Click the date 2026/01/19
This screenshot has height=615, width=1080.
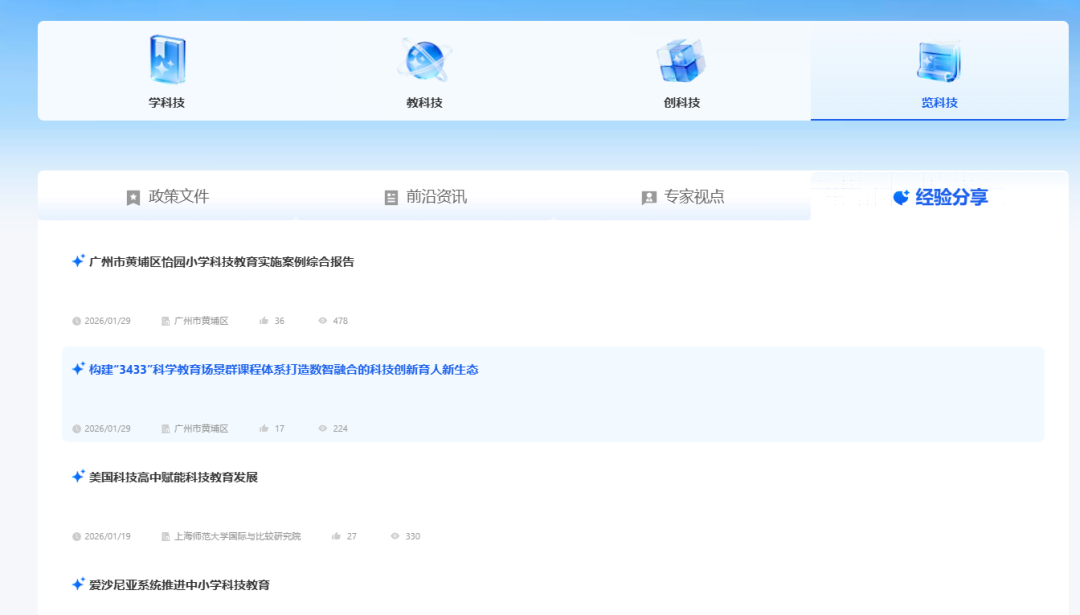pyautogui.click(x=107, y=536)
